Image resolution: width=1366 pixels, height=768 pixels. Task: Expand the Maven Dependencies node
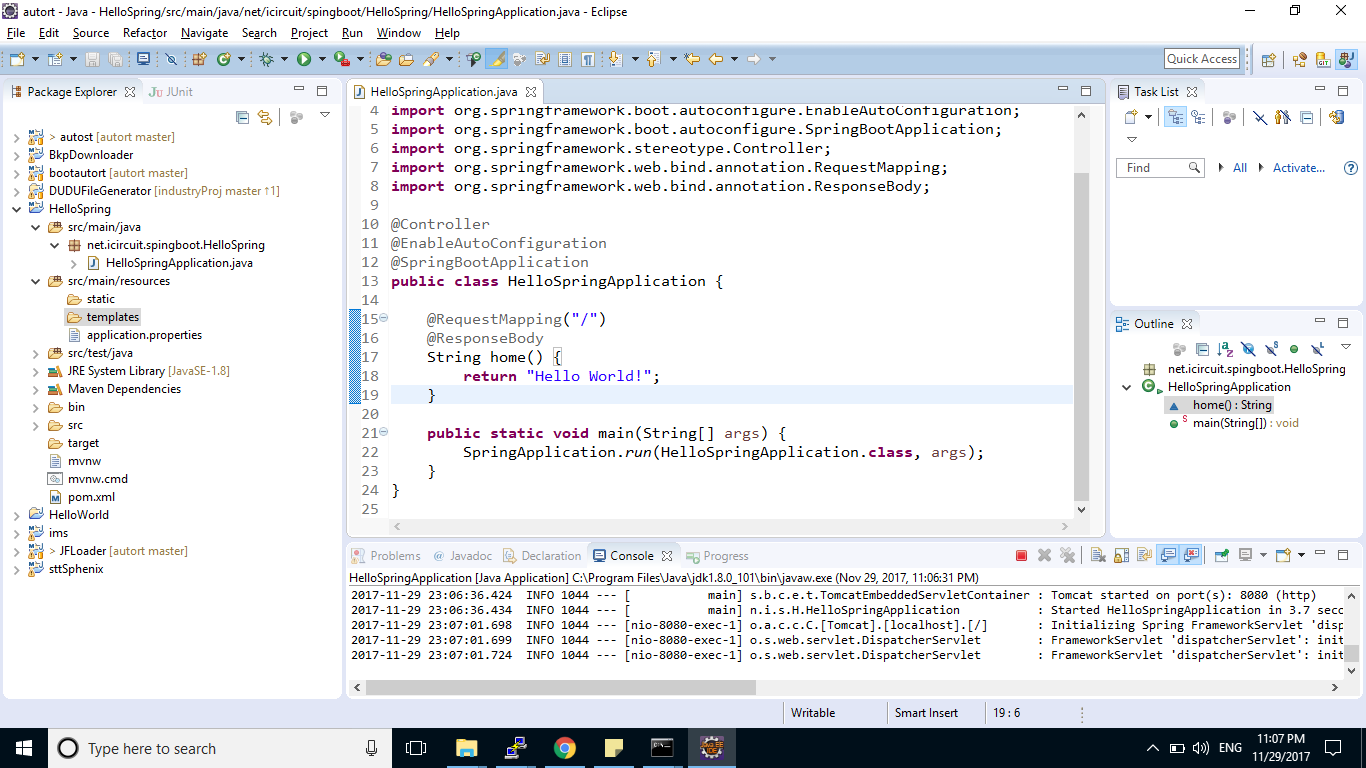point(35,389)
